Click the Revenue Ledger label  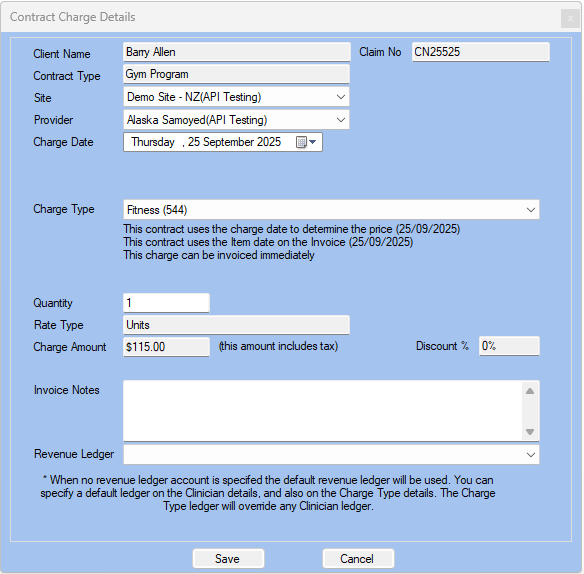[x=74, y=454]
